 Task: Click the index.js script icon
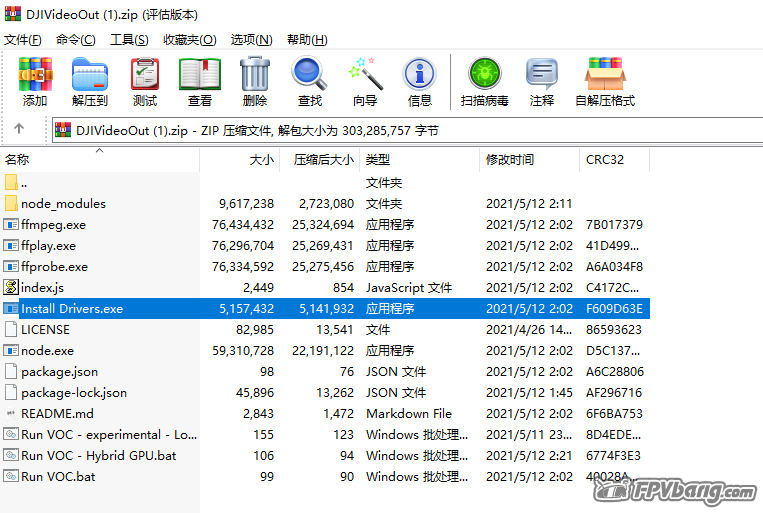click(11, 287)
